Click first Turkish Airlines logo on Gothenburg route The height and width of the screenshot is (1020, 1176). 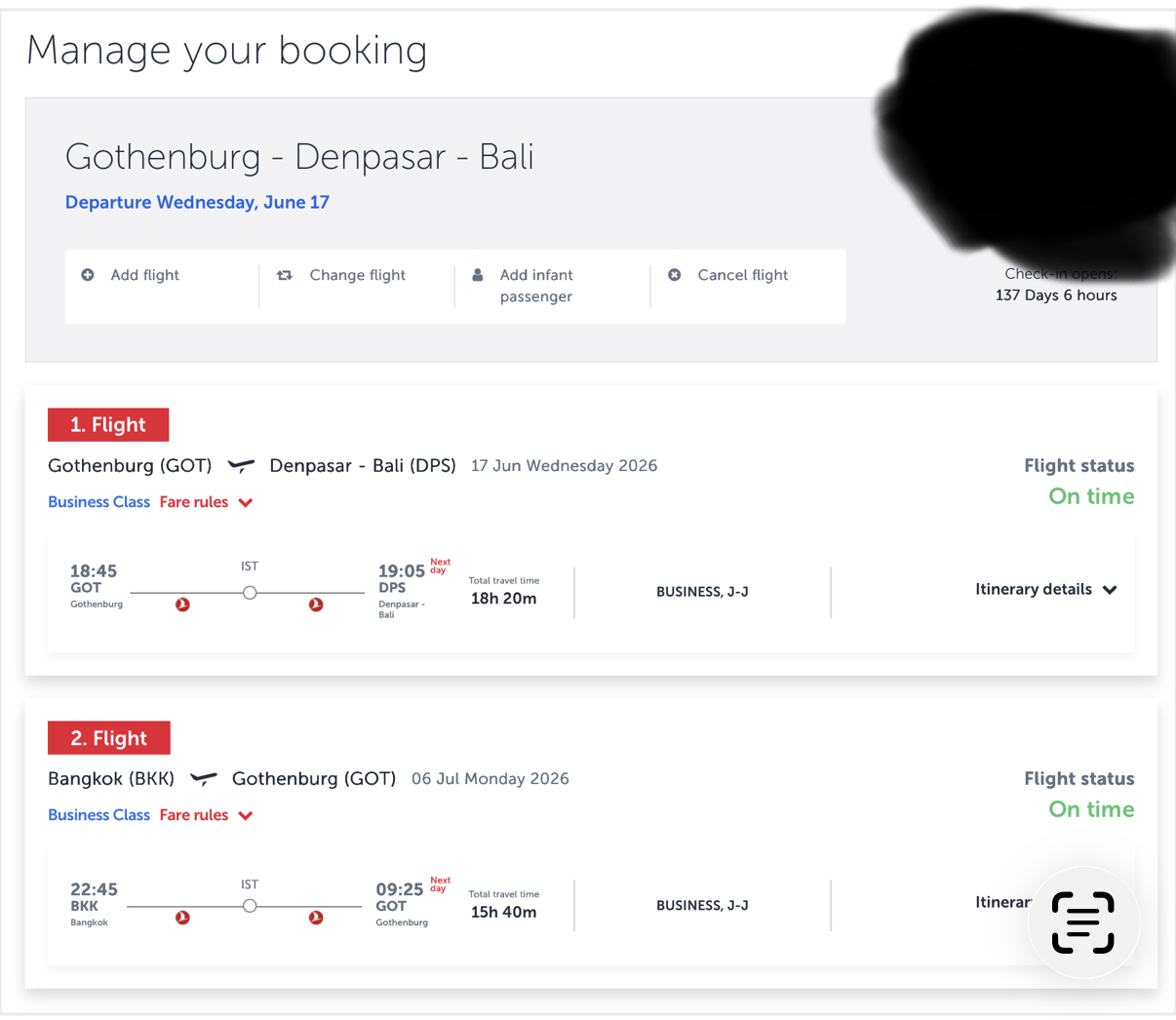[182, 605]
